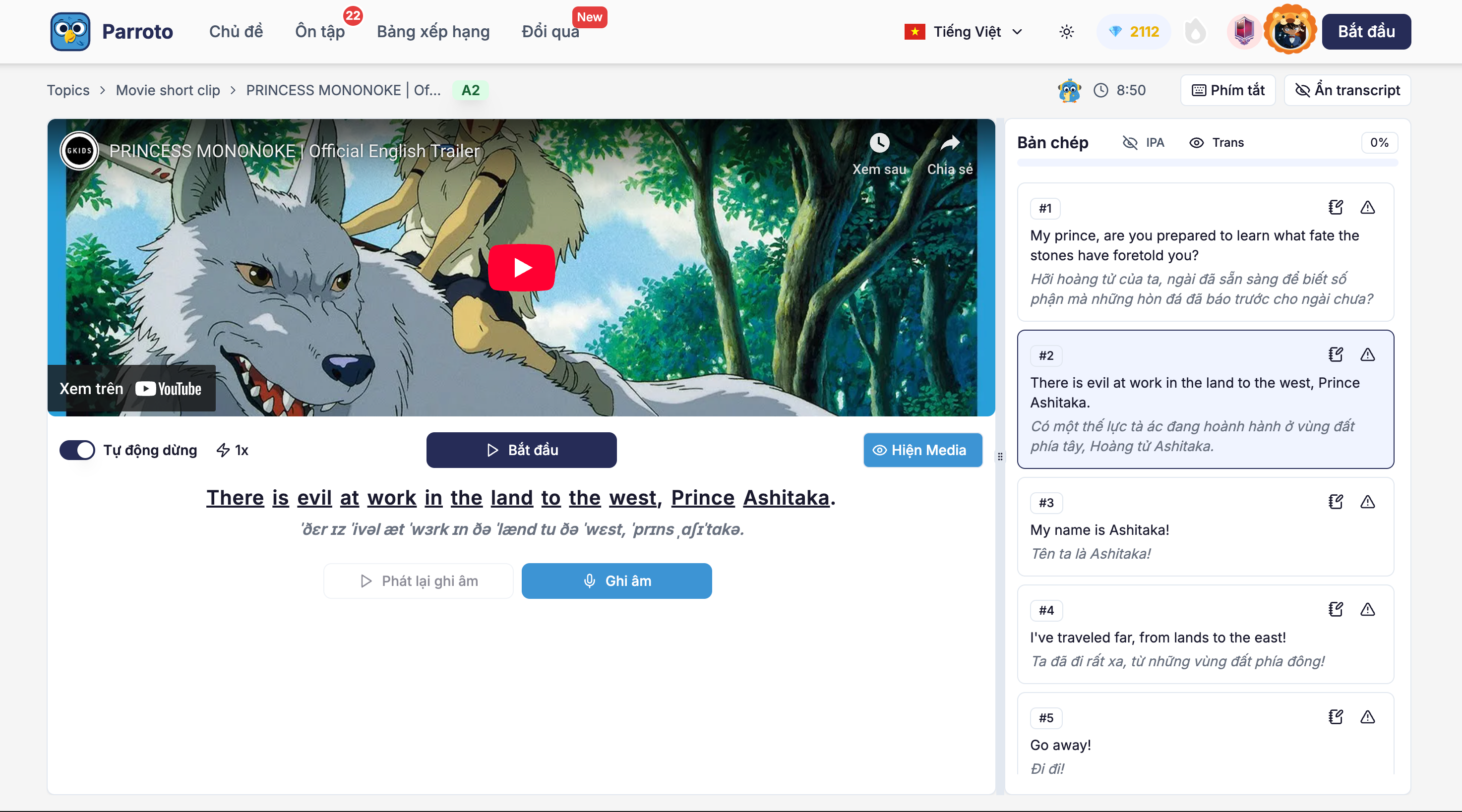Report warning icon on transcript #1
The width and height of the screenshot is (1462, 812).
pos(1367,207)
